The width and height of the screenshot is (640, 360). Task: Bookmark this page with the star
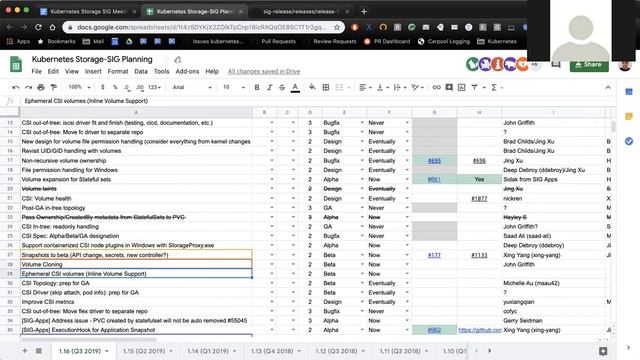[x=337, y=27]
